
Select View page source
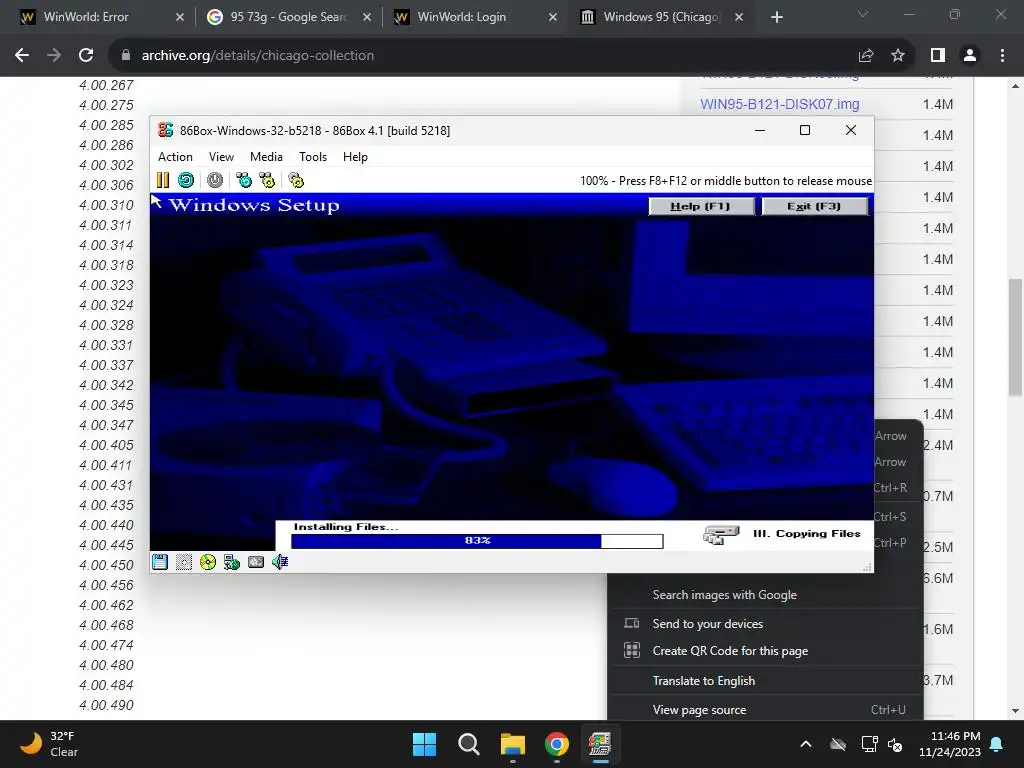pos(765,710)
